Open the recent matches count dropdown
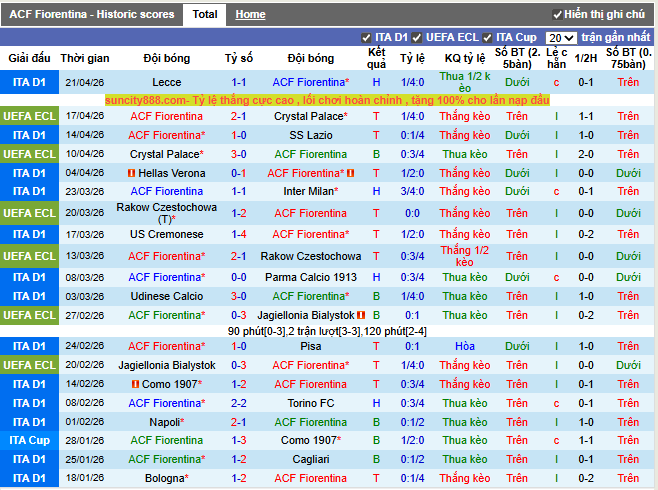This screenshot has height=490, width=658. (x=561, y=38)
